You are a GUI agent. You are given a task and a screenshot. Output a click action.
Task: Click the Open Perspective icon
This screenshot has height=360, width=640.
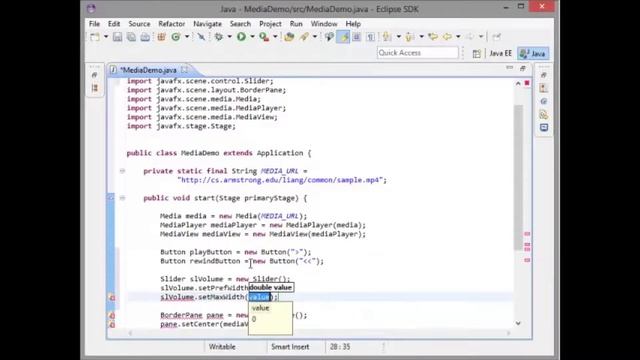[x=476, y=54]
